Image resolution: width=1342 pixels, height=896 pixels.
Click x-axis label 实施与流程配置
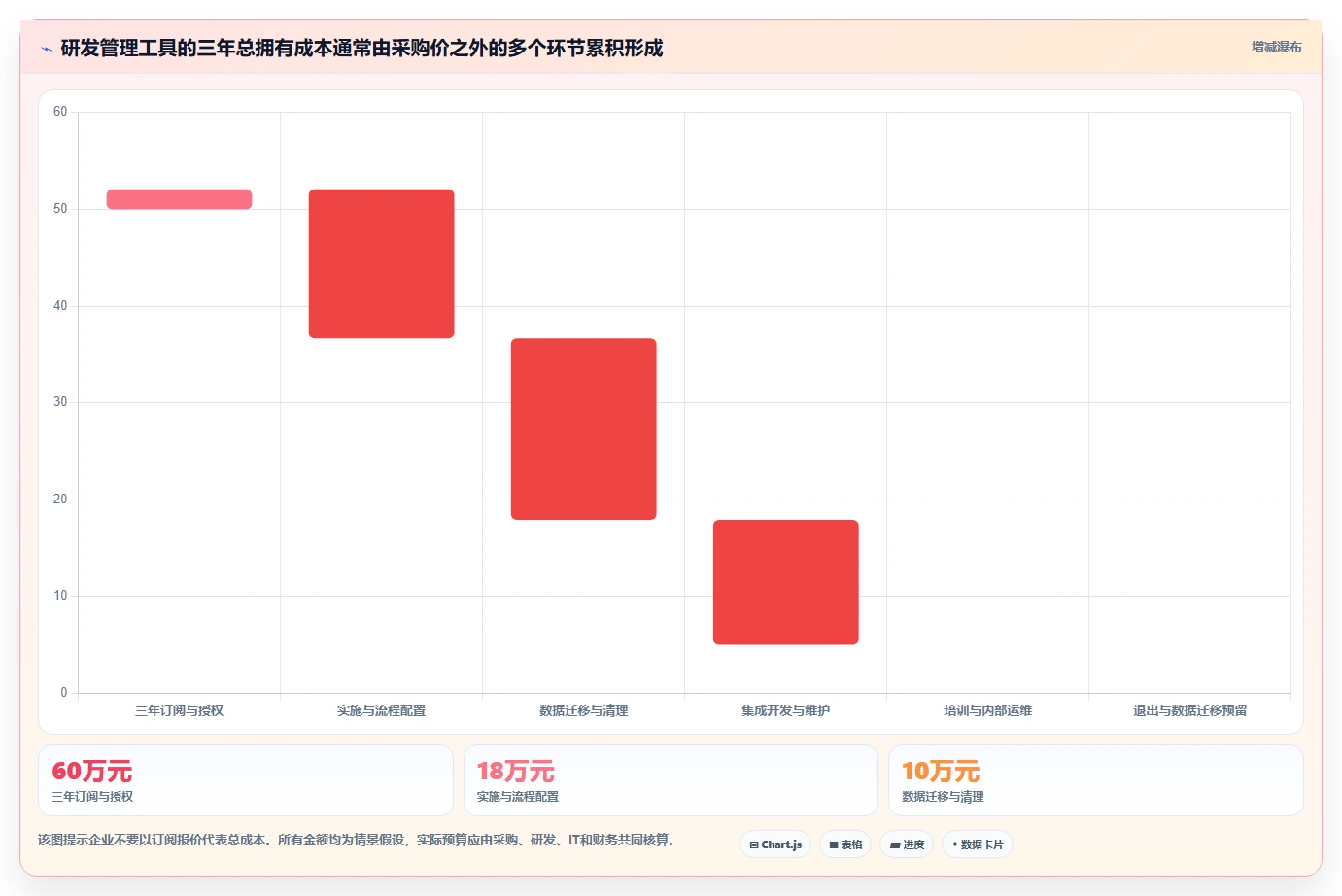point(381,710)
